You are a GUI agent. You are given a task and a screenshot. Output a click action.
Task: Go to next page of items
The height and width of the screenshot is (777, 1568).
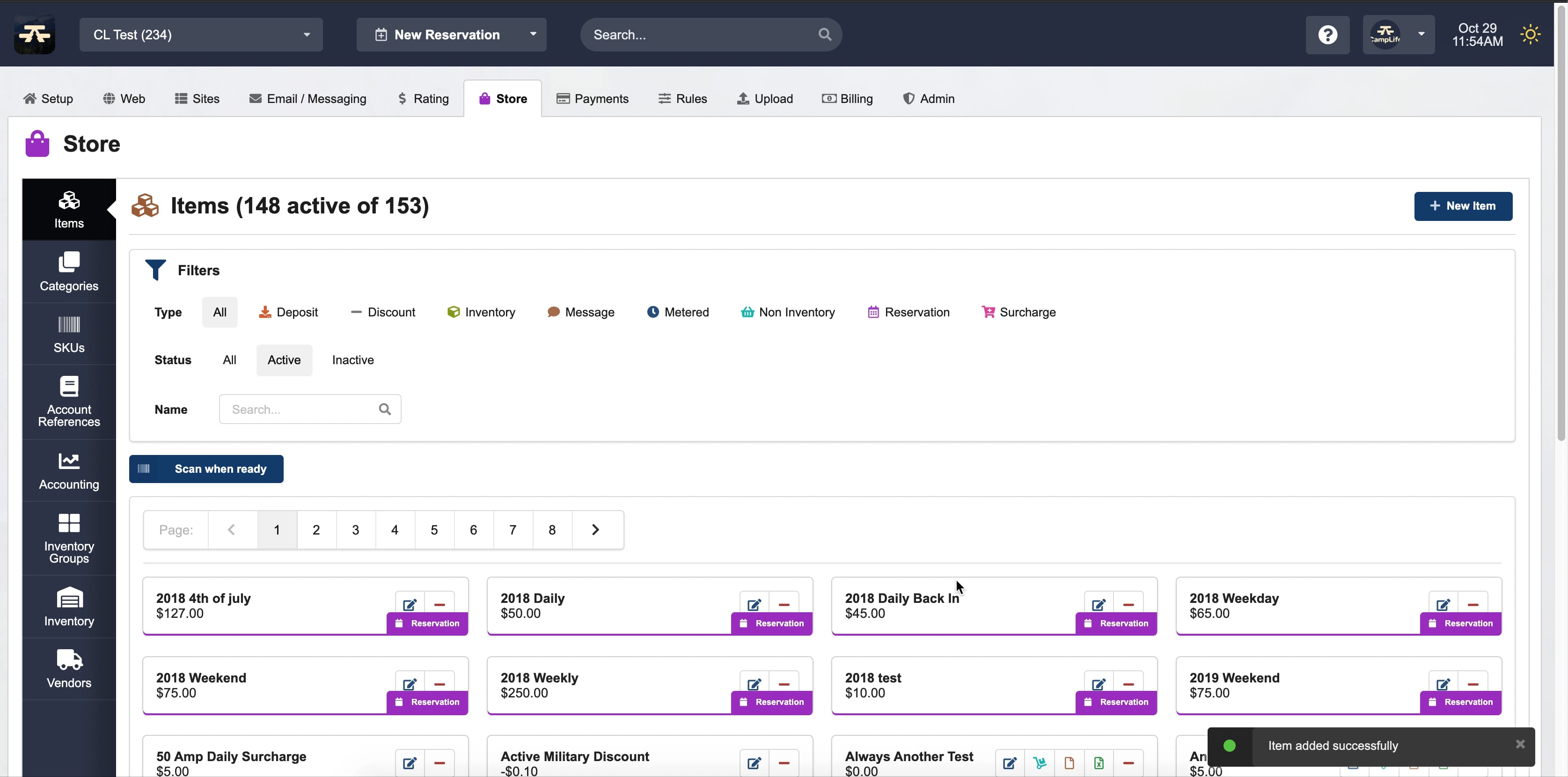point(596,530)
